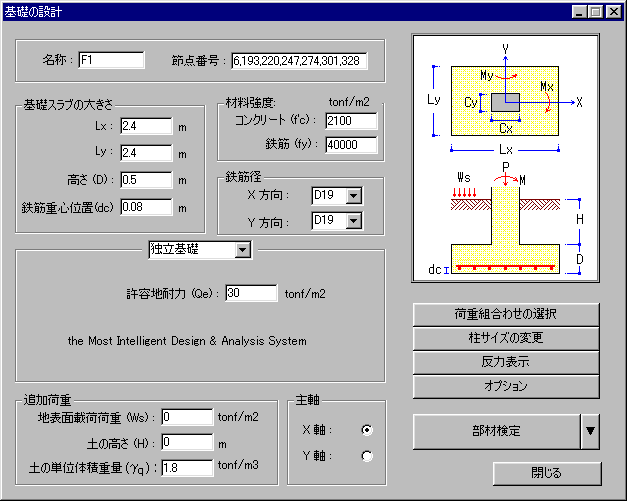
Task: Click the 地表面載荷荷重 (Ws) field
Action: (x=187, y=417)
